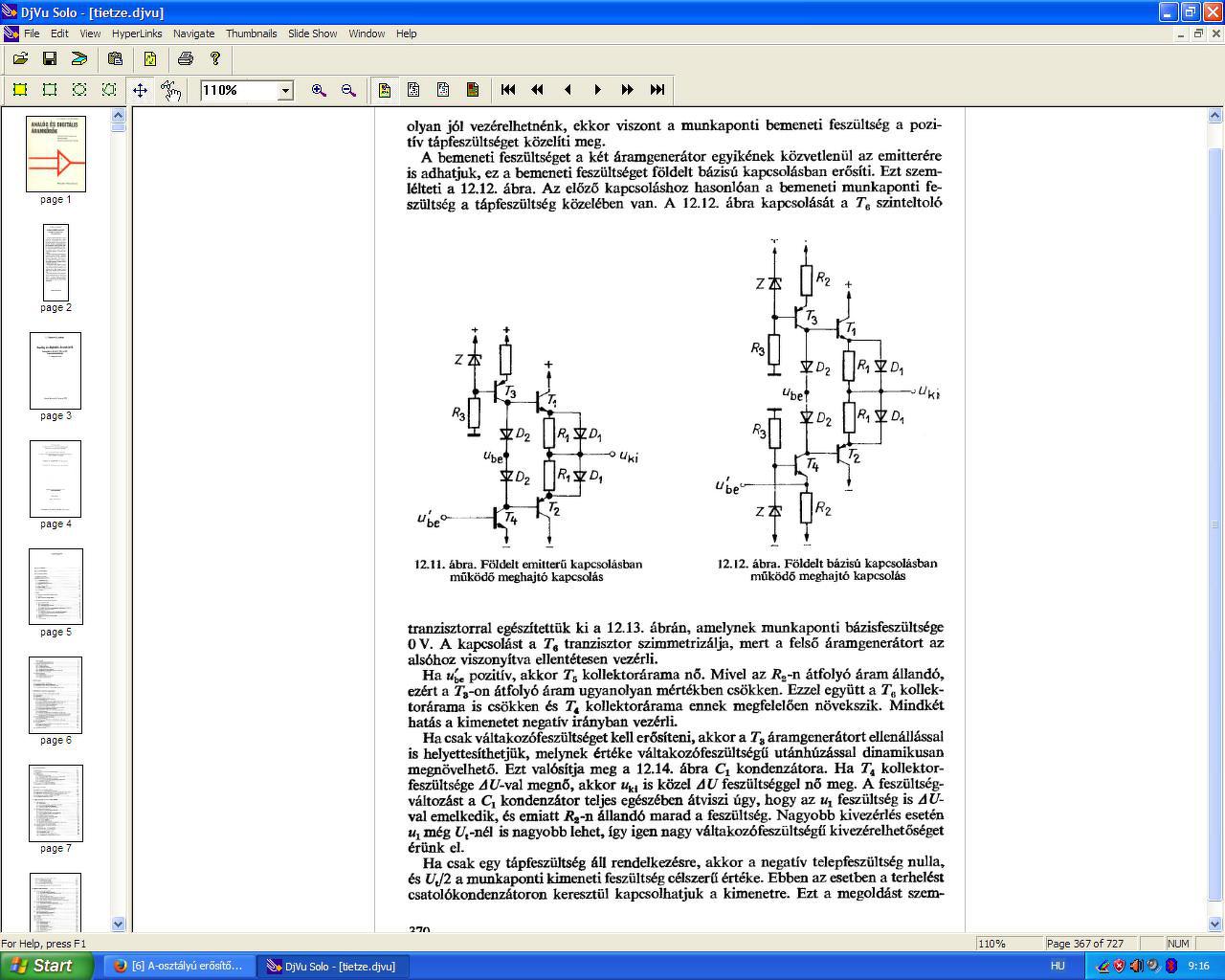
Task: Jump to the last page
Action: pos(657,90)
